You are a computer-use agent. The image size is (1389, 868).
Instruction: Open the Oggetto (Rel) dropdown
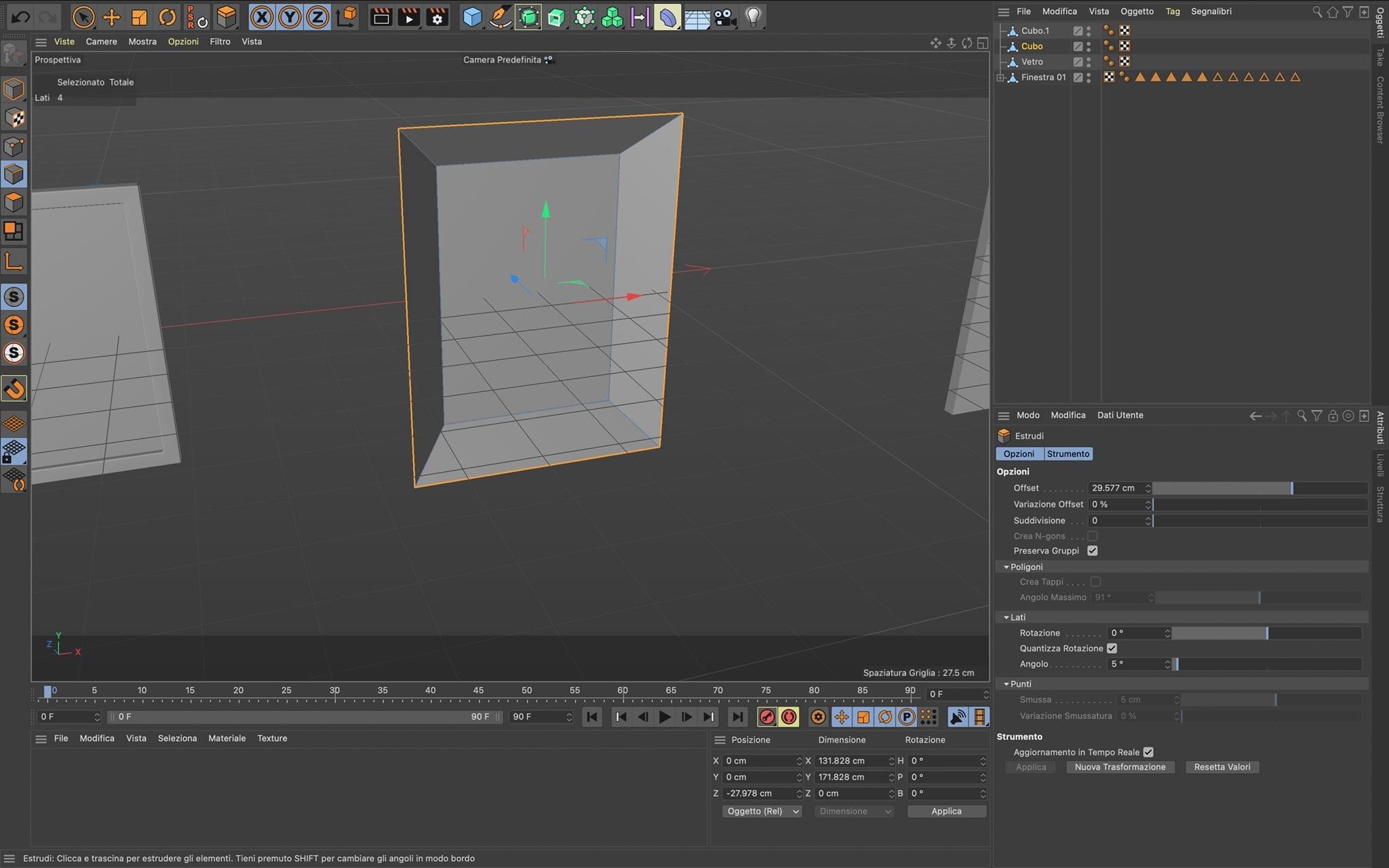(762, 811)
